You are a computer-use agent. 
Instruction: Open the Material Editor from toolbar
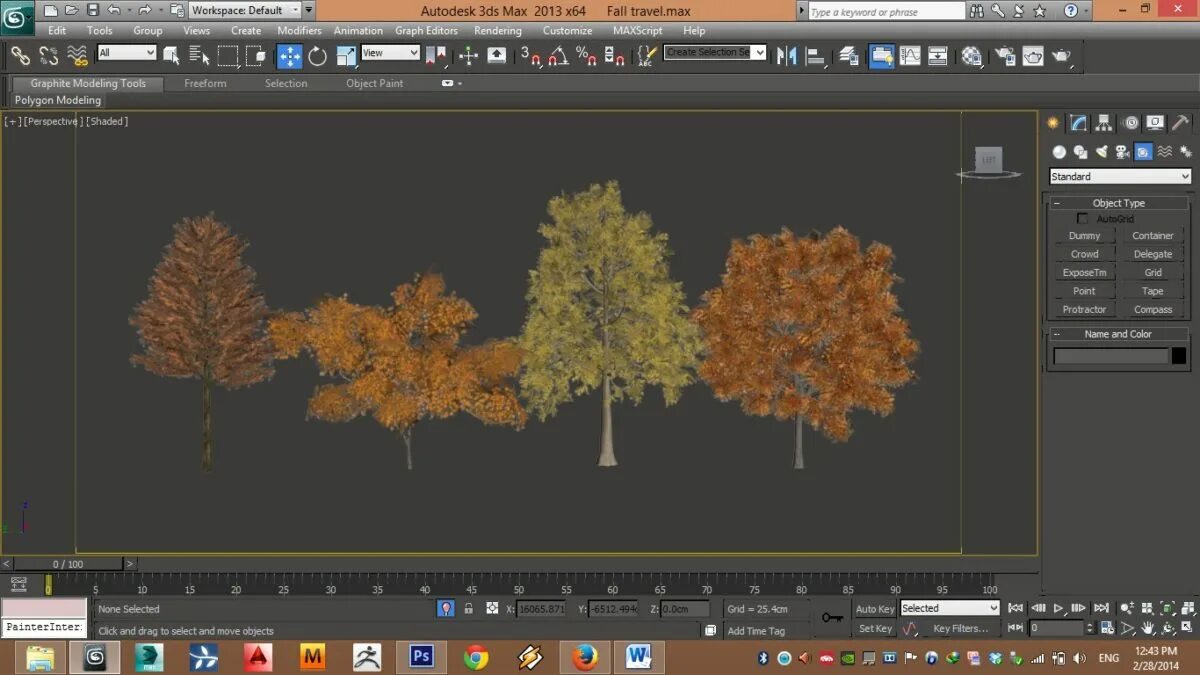point(972,56)
